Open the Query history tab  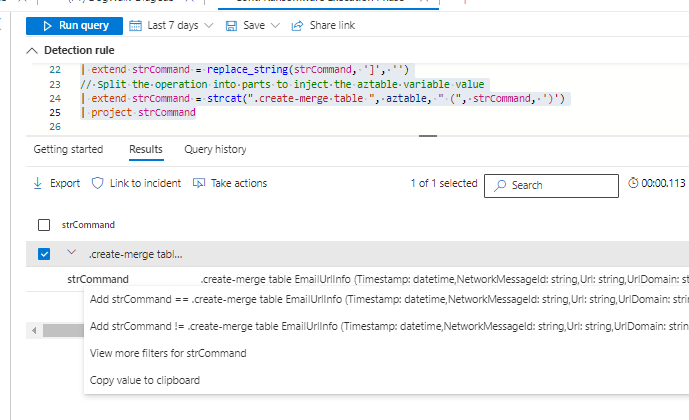(x=215, y=149)
